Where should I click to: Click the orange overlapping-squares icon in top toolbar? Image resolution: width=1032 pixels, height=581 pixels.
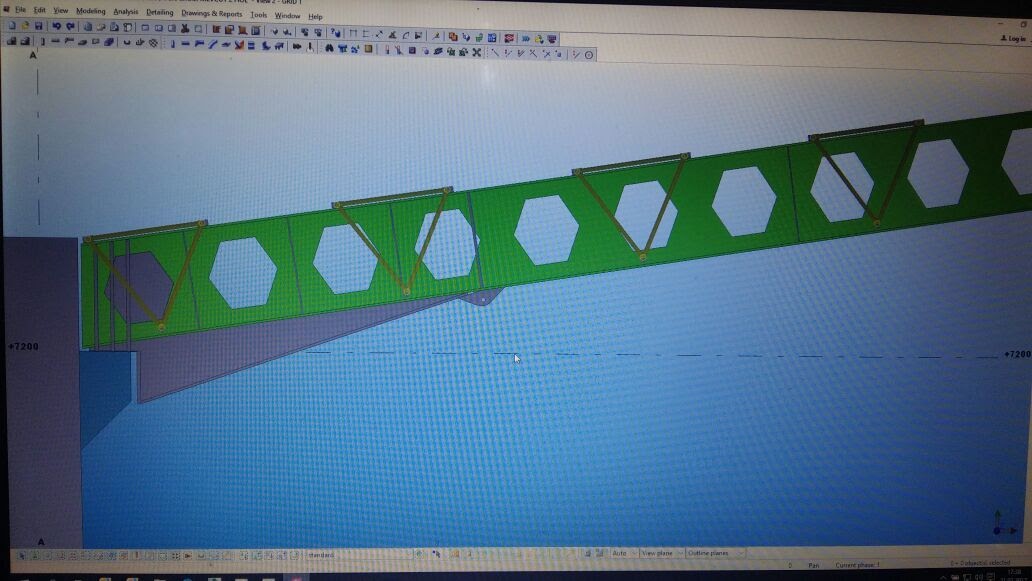click(x=453, y=37)
